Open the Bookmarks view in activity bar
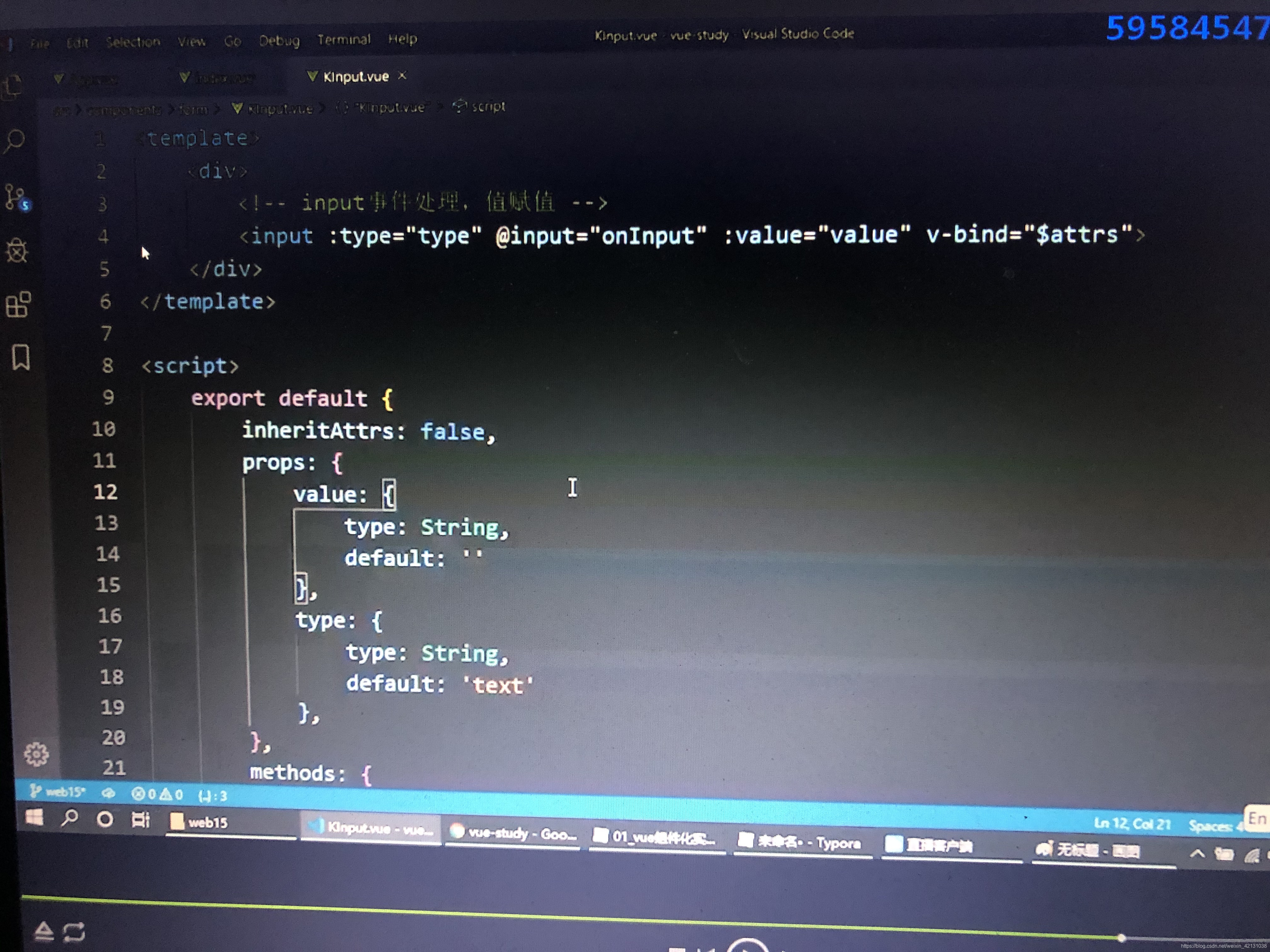The width and height of the screenshot is (1270, 952). 21,357
